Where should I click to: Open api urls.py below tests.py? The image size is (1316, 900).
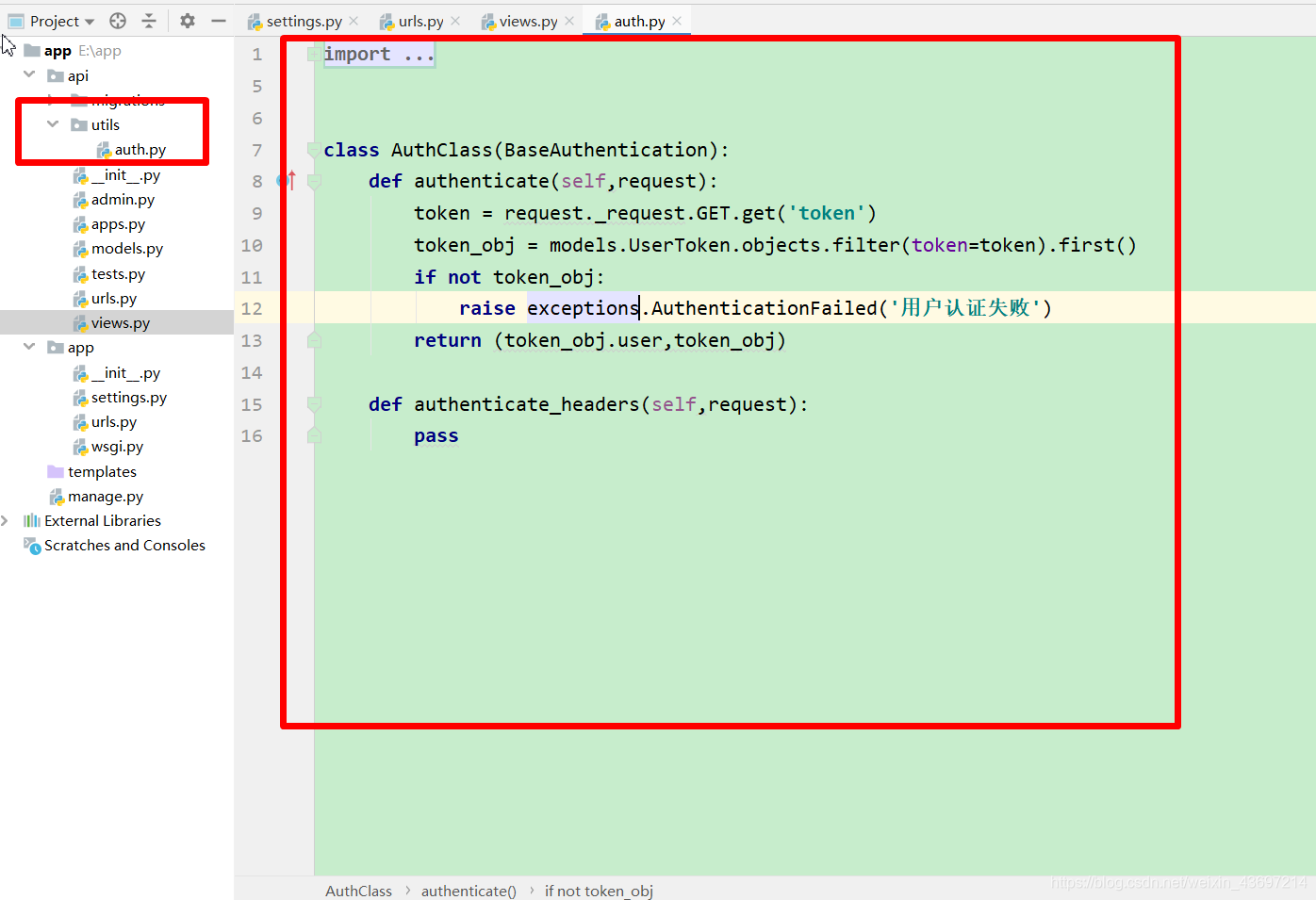coord(114,299)
